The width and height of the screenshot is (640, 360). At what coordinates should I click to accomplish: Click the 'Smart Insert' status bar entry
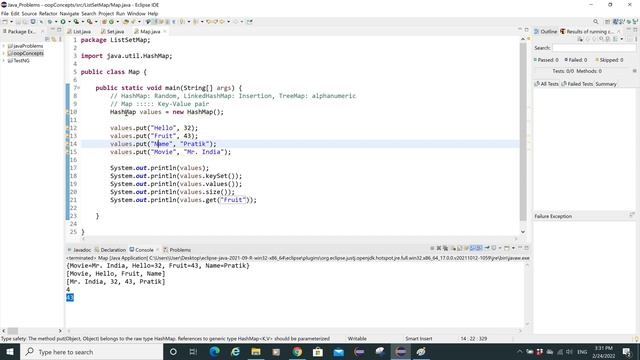pyautogui.click(x=418, y=338)
